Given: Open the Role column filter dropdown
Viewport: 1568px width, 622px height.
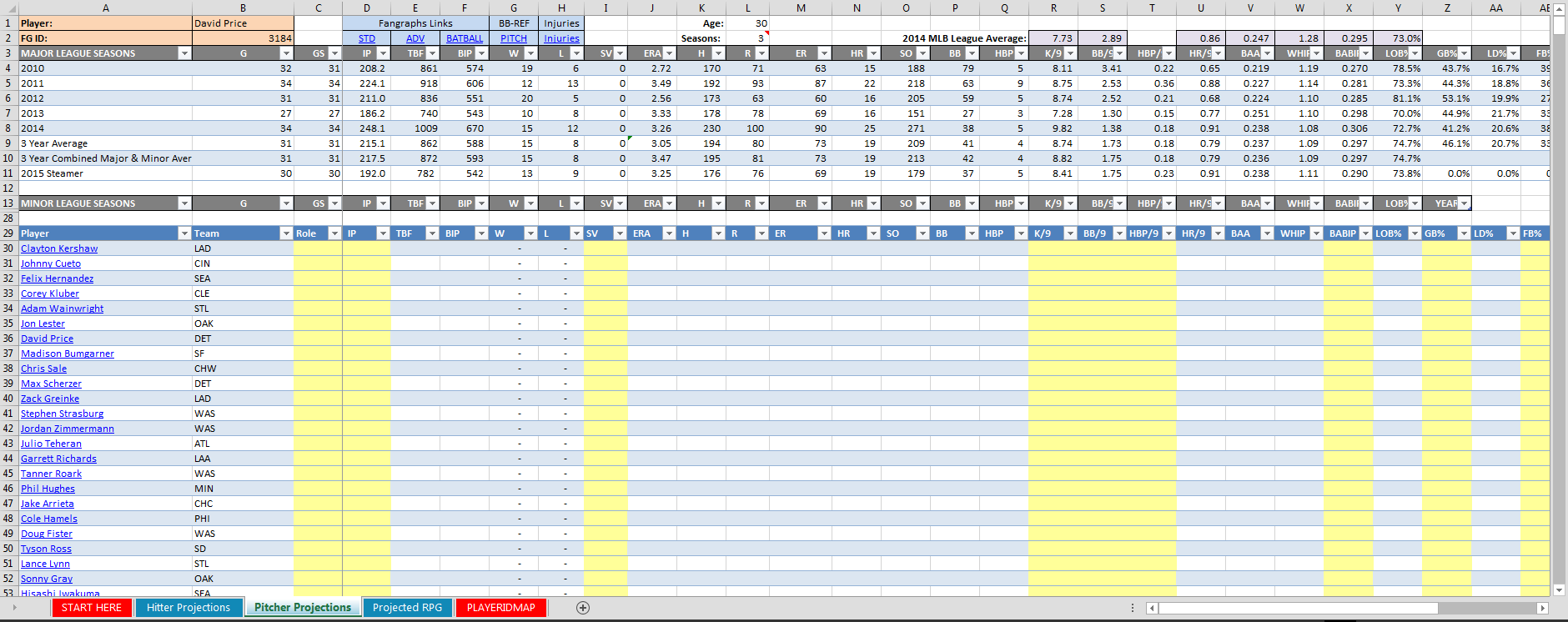Looking at the screenshot, I should (334, 233).
